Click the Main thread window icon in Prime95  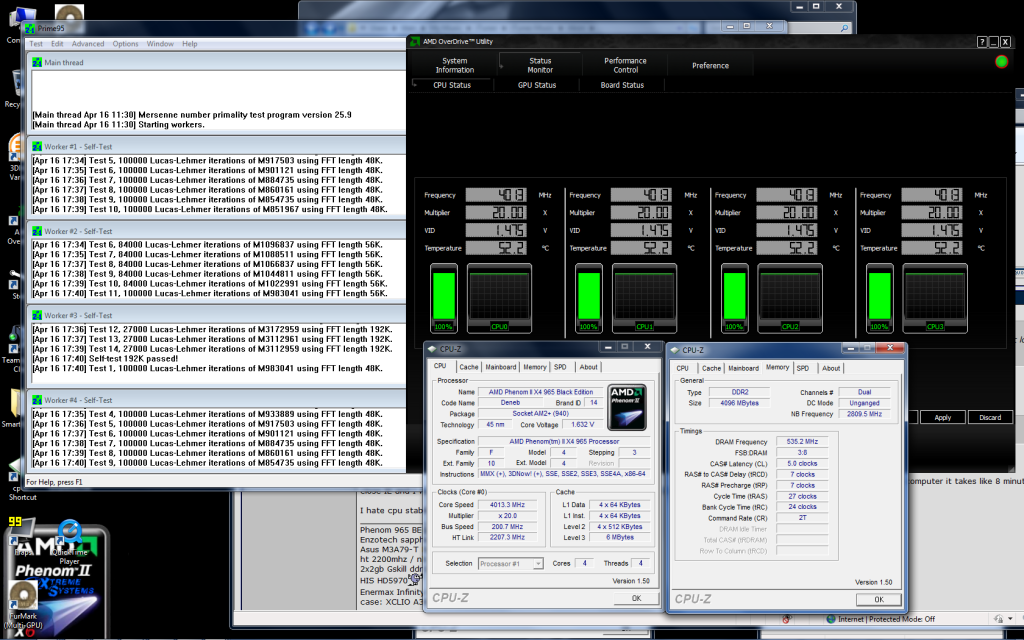click(37, 62)
